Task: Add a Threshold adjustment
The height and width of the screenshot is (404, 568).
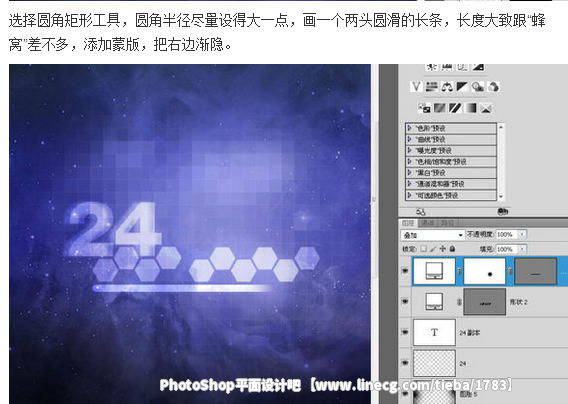Action: (x=455, y=108)
